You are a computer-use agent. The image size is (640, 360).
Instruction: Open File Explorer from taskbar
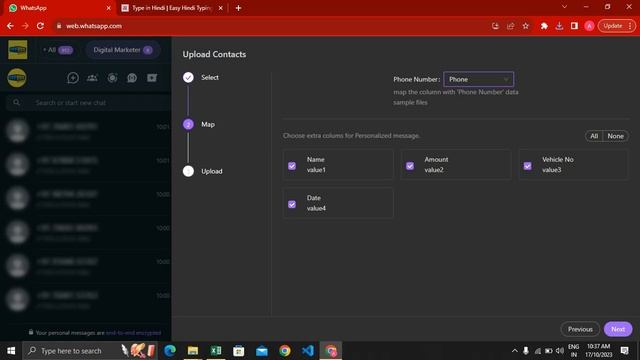pos(193,351)
